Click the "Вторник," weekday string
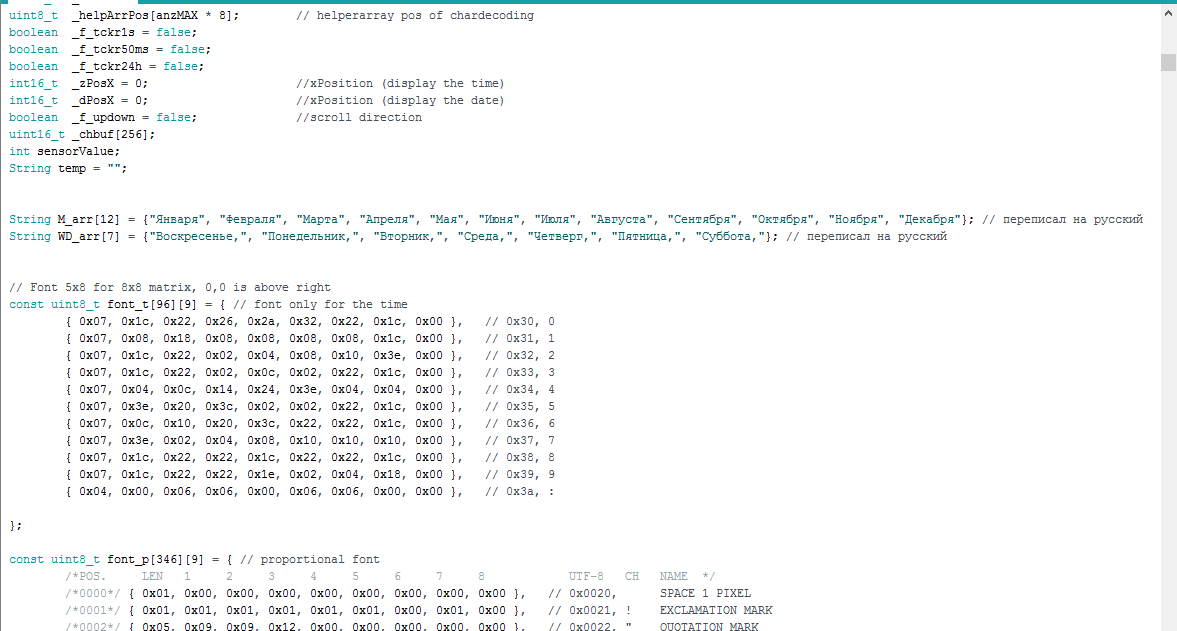 point(408,237)
